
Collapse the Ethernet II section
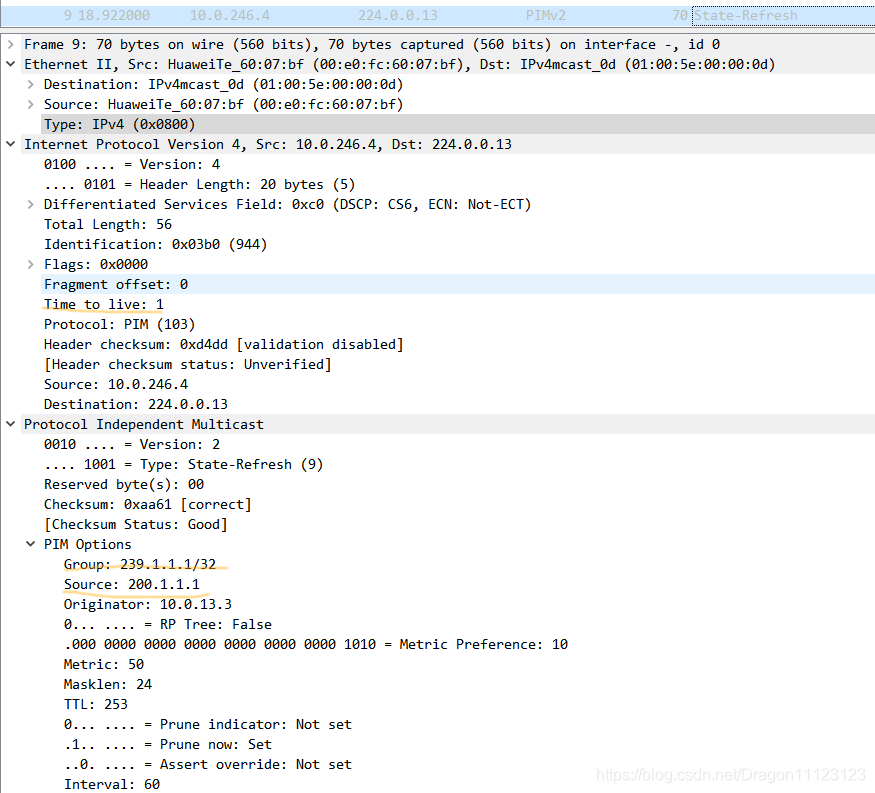click(11, 64)
